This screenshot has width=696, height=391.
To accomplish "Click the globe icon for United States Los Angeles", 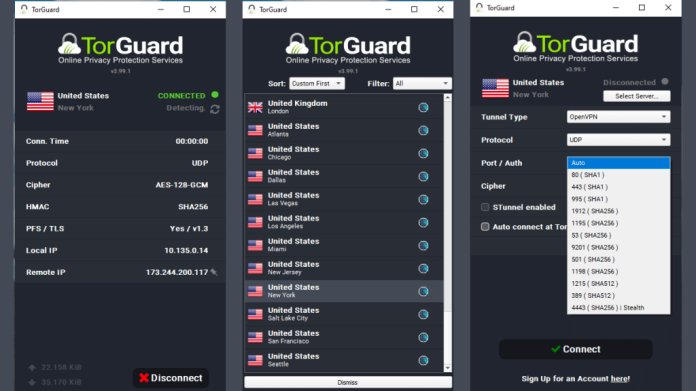I will (x=423, y=222).
